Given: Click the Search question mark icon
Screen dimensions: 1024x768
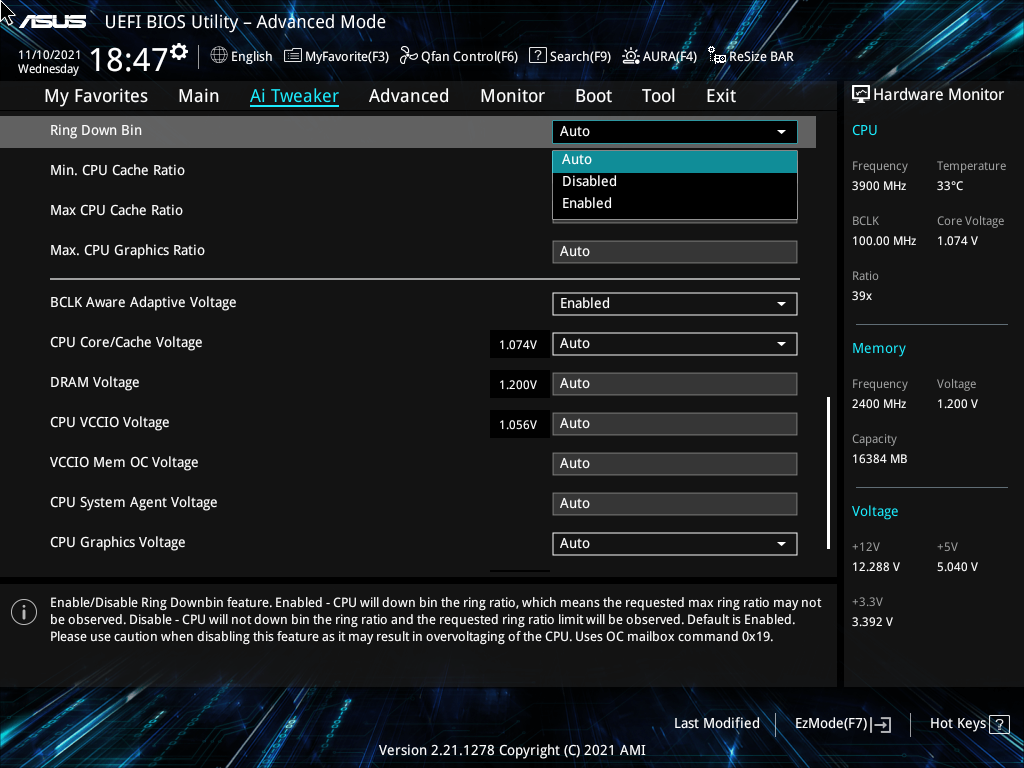Looking at the screenshot, I should click(x=537, y=56).
